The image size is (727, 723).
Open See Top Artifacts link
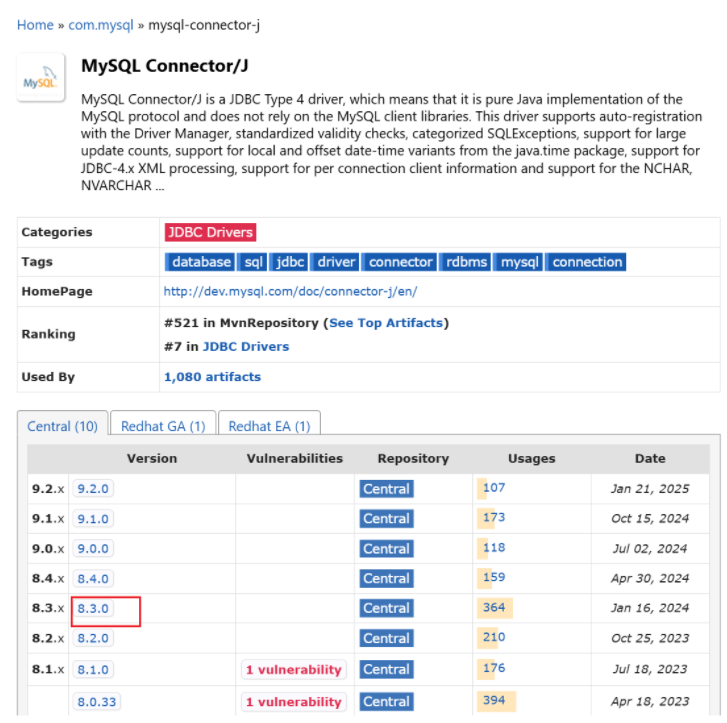tap(386, 323)
